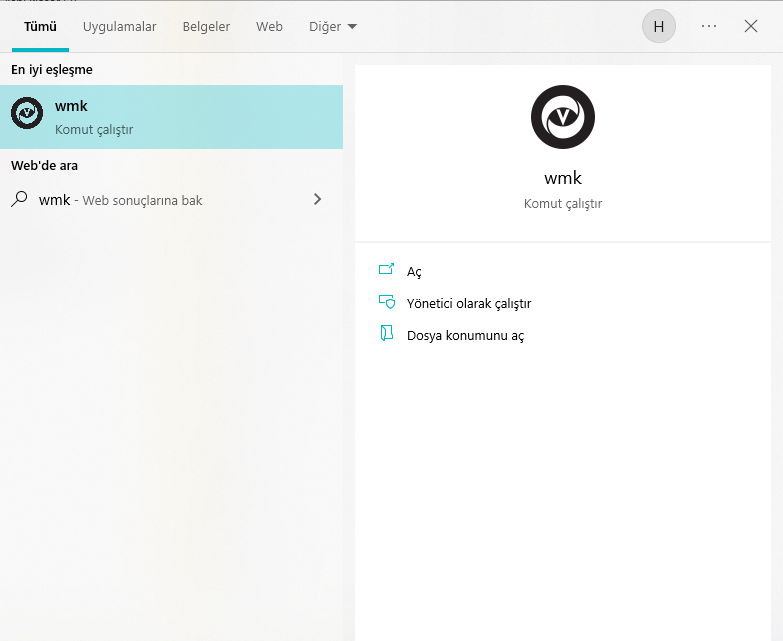Click the En iyi eşleşme heading

point(52,69)
